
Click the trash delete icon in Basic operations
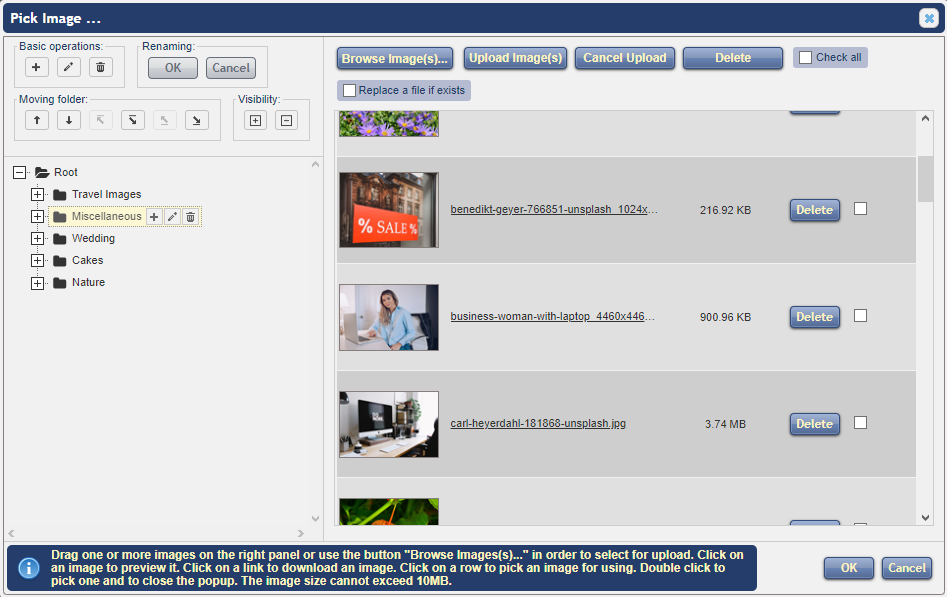[101, 67]
